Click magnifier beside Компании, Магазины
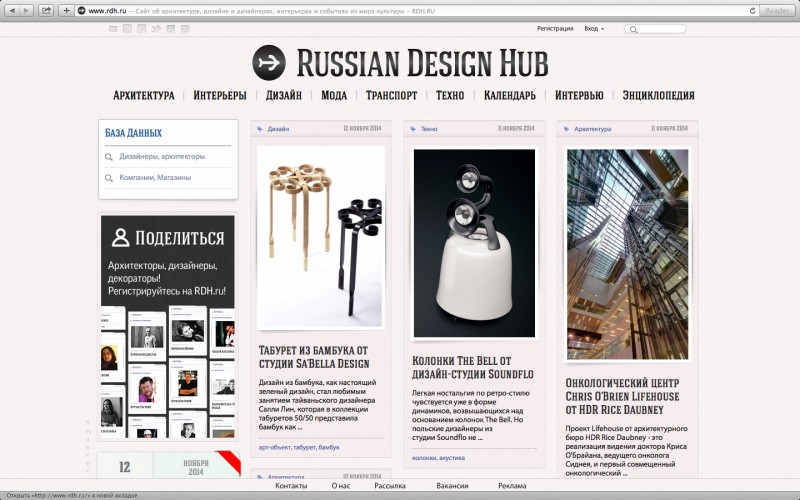The image size is (800, 500). (109, 178)
